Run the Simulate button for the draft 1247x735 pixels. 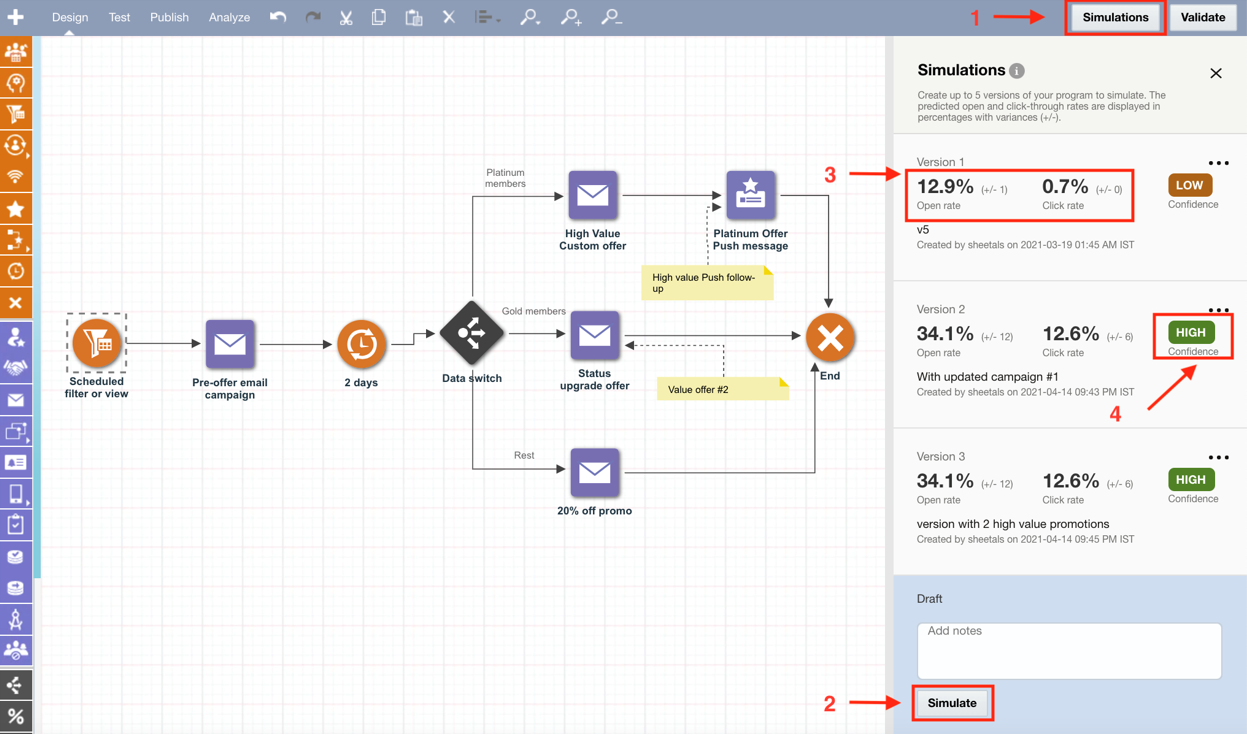[x=952, y=703]
